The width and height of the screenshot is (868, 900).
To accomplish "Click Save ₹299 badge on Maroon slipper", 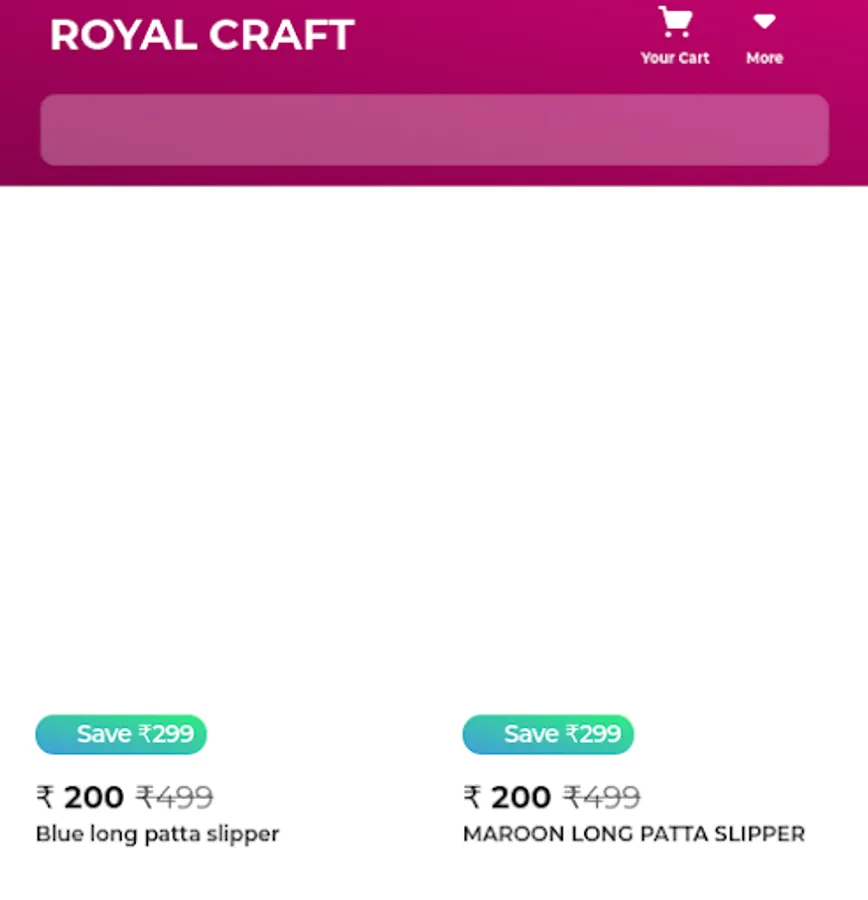I will coord(548,734).
